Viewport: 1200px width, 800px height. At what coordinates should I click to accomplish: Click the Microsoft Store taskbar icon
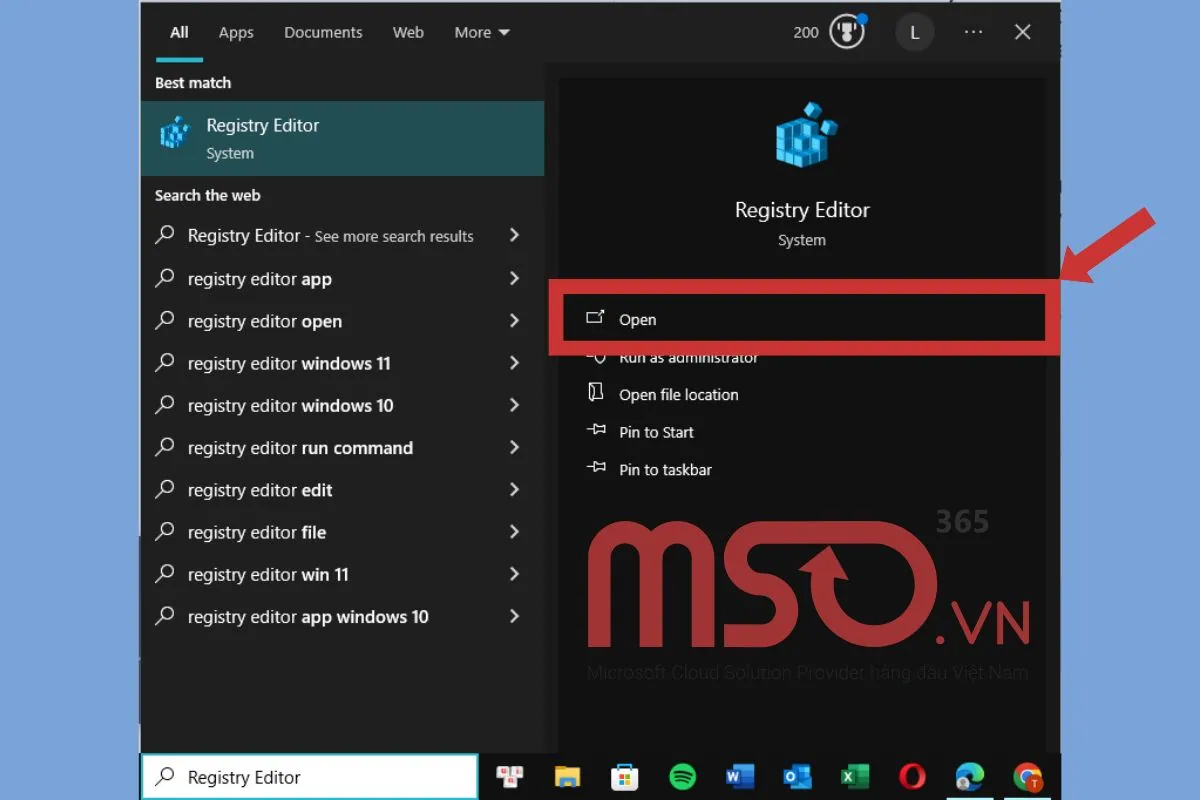click(x=625, y=777)
